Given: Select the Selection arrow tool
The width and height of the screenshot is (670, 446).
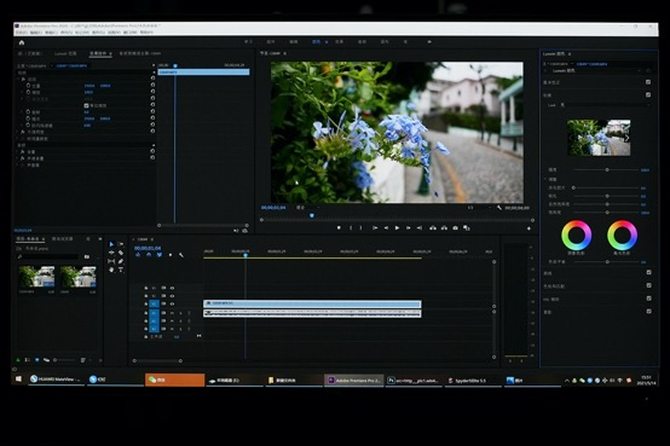Looking at the screenshot, I should [x=112, y=244].
